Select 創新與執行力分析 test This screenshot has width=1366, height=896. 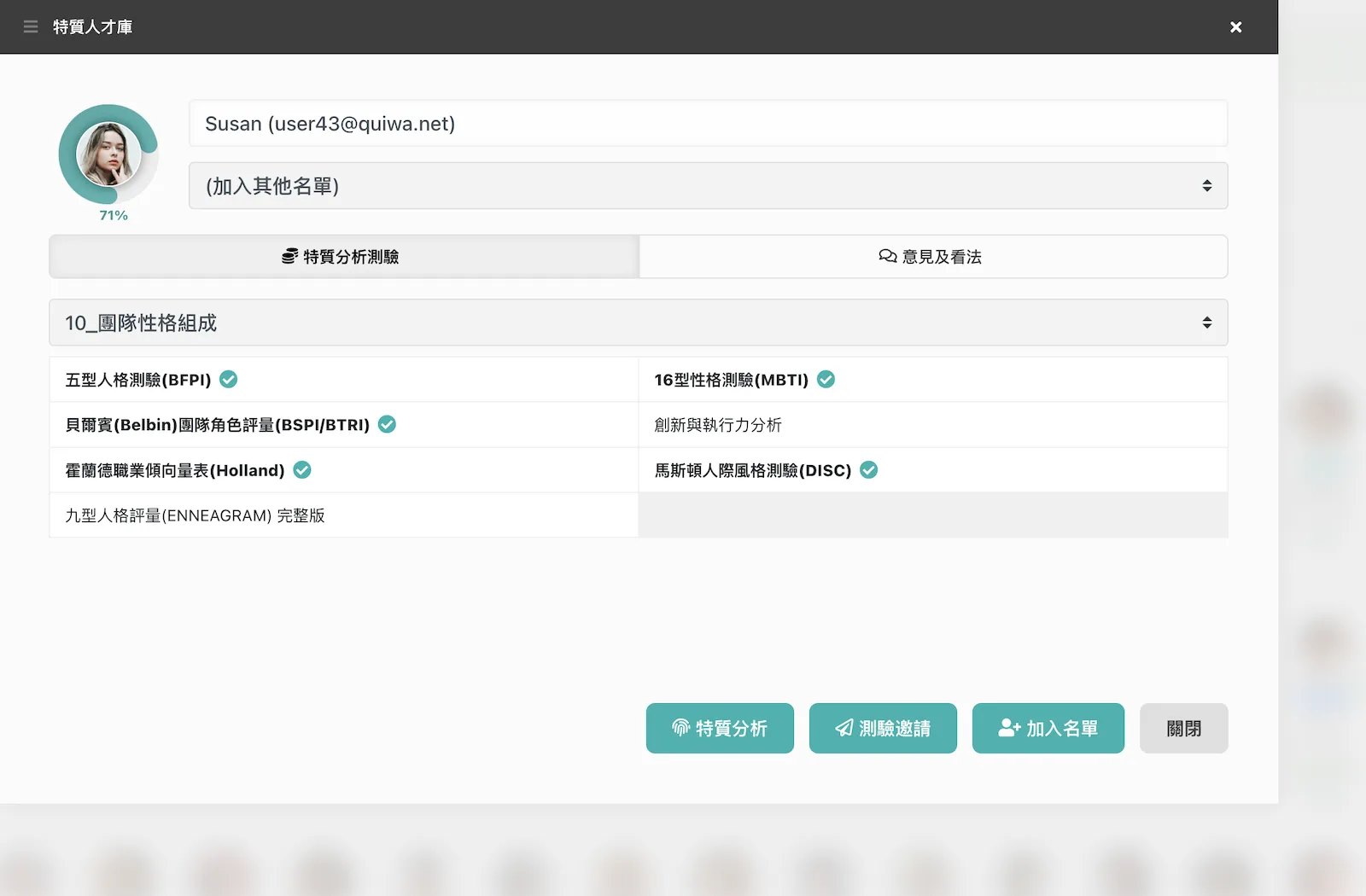[933, 425]
